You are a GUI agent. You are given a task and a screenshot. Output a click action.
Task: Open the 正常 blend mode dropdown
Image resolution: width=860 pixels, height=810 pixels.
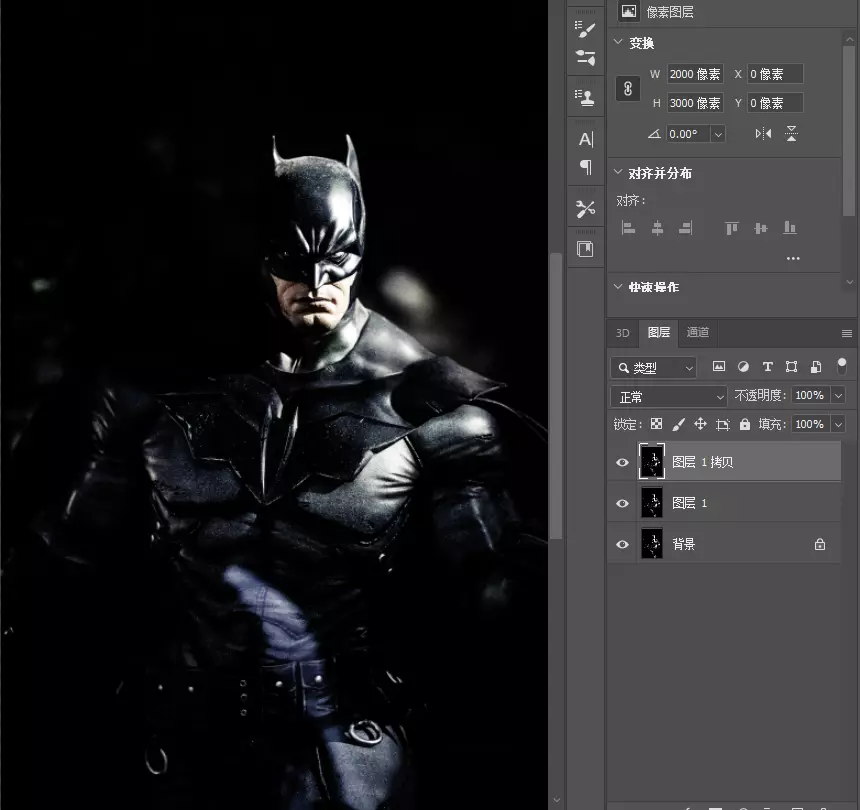click(x=669, y=396)
